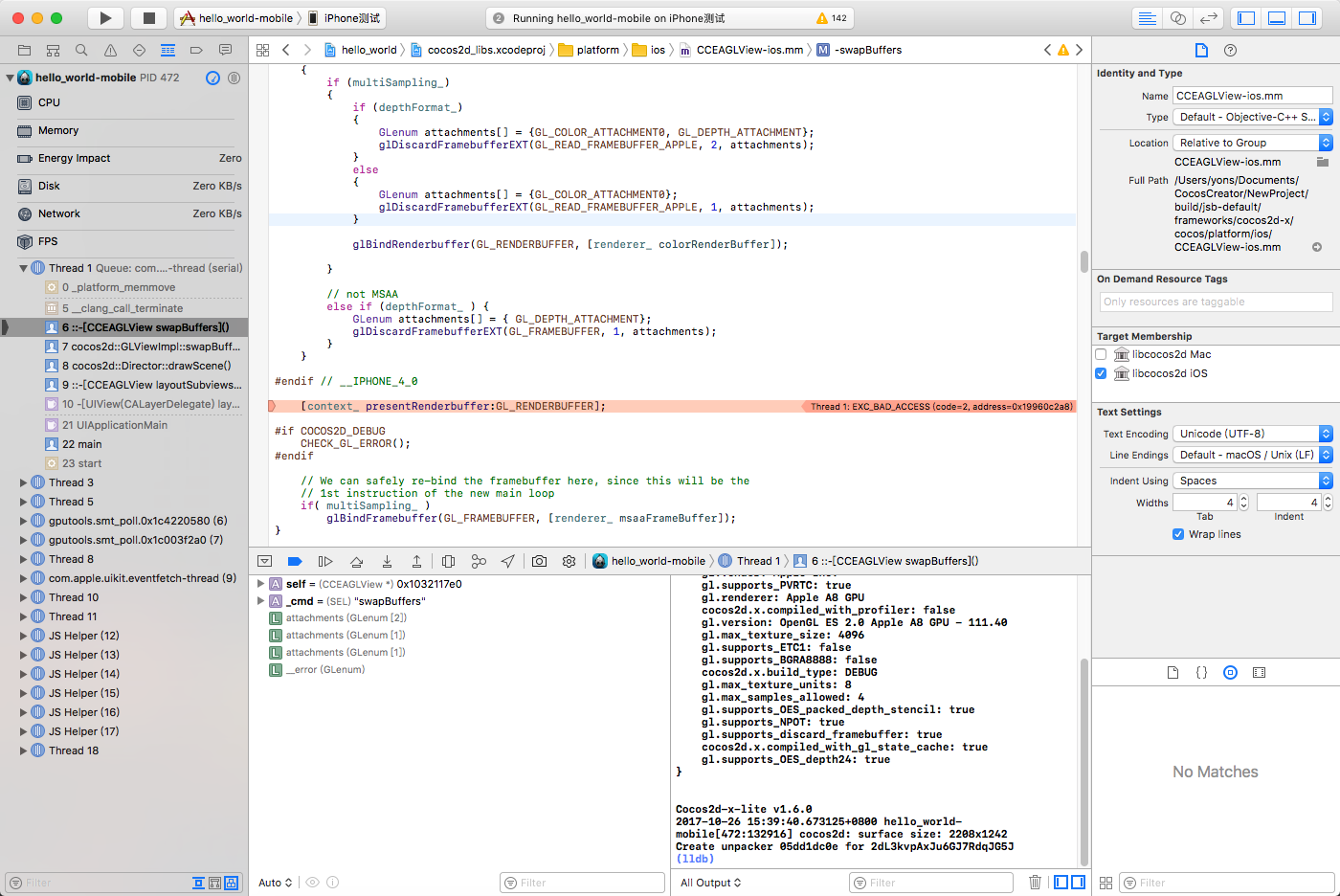Expand the Thread 3 tree item
This screenshot has width=1340, height=896.
click(x=23, y=482)
